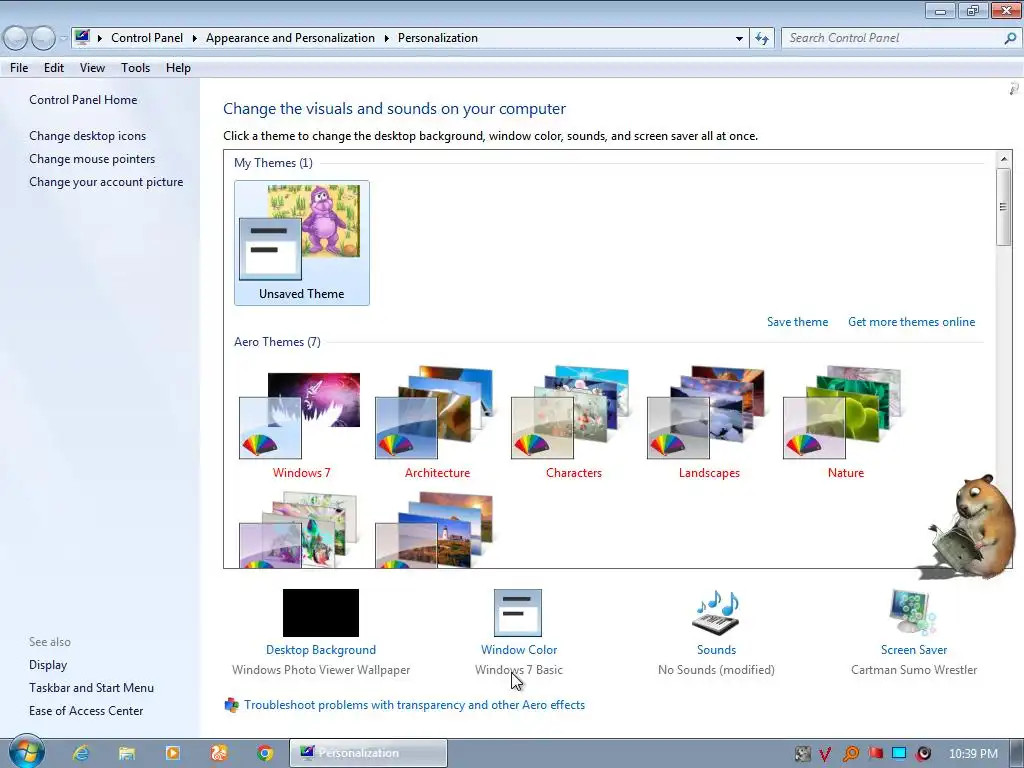
Task: Click the clock showing 10:39 PM
Action: (x=973, y=754)
